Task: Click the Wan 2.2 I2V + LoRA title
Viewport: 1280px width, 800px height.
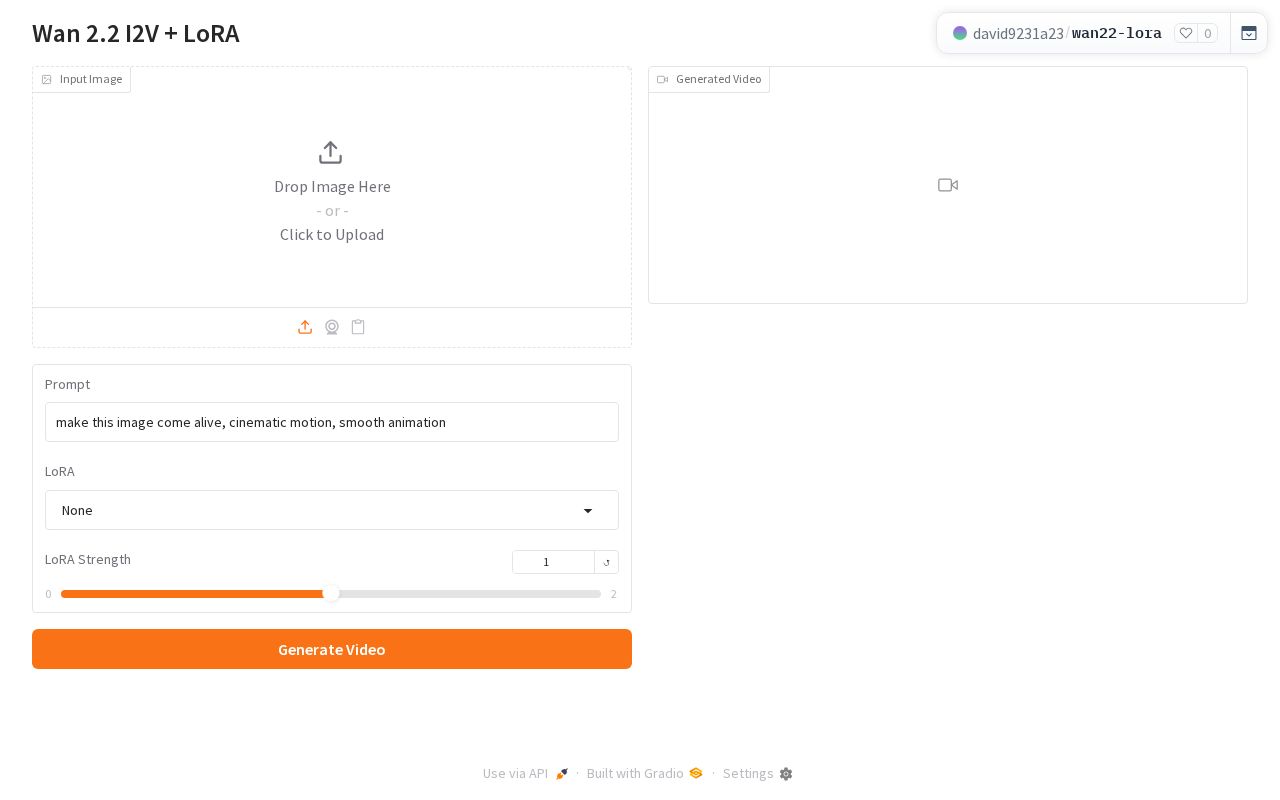Action: pos(136,33)
